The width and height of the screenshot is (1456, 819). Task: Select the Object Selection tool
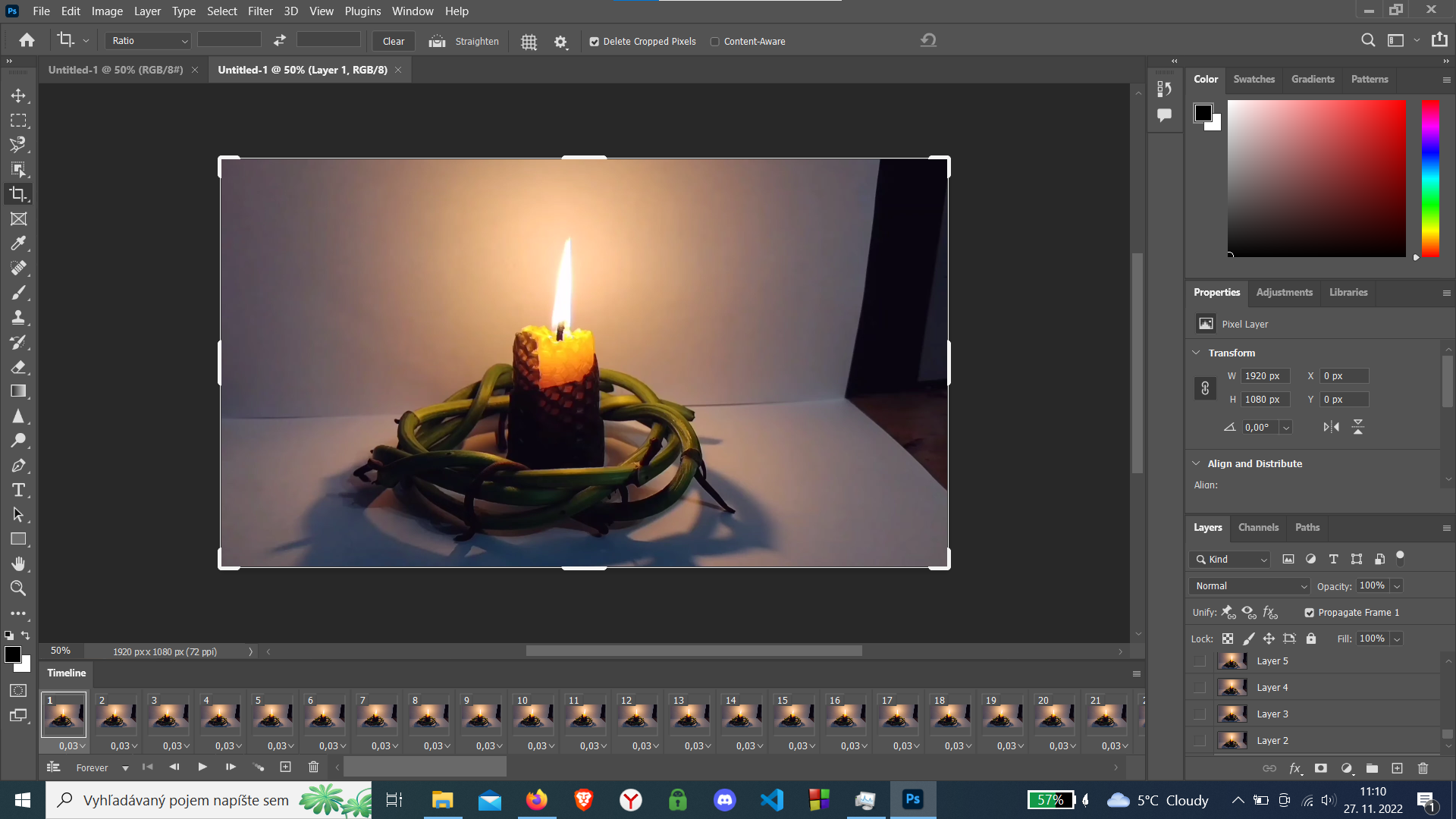18,170
